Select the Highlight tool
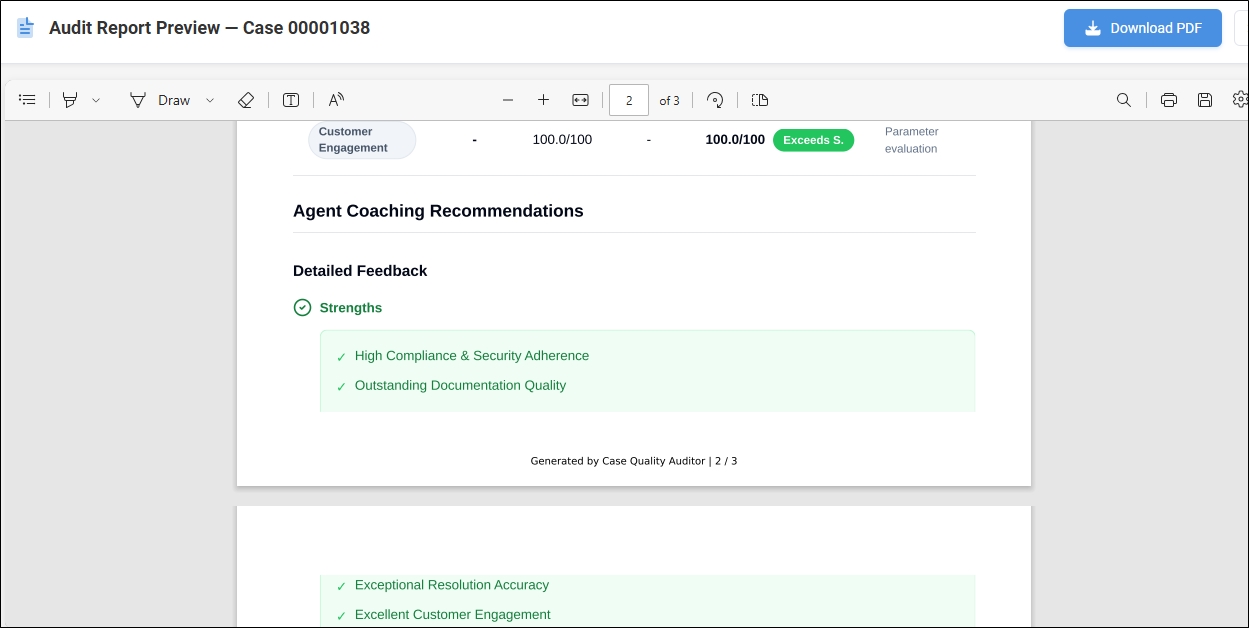1249x628 pixels. coord(70,100)
